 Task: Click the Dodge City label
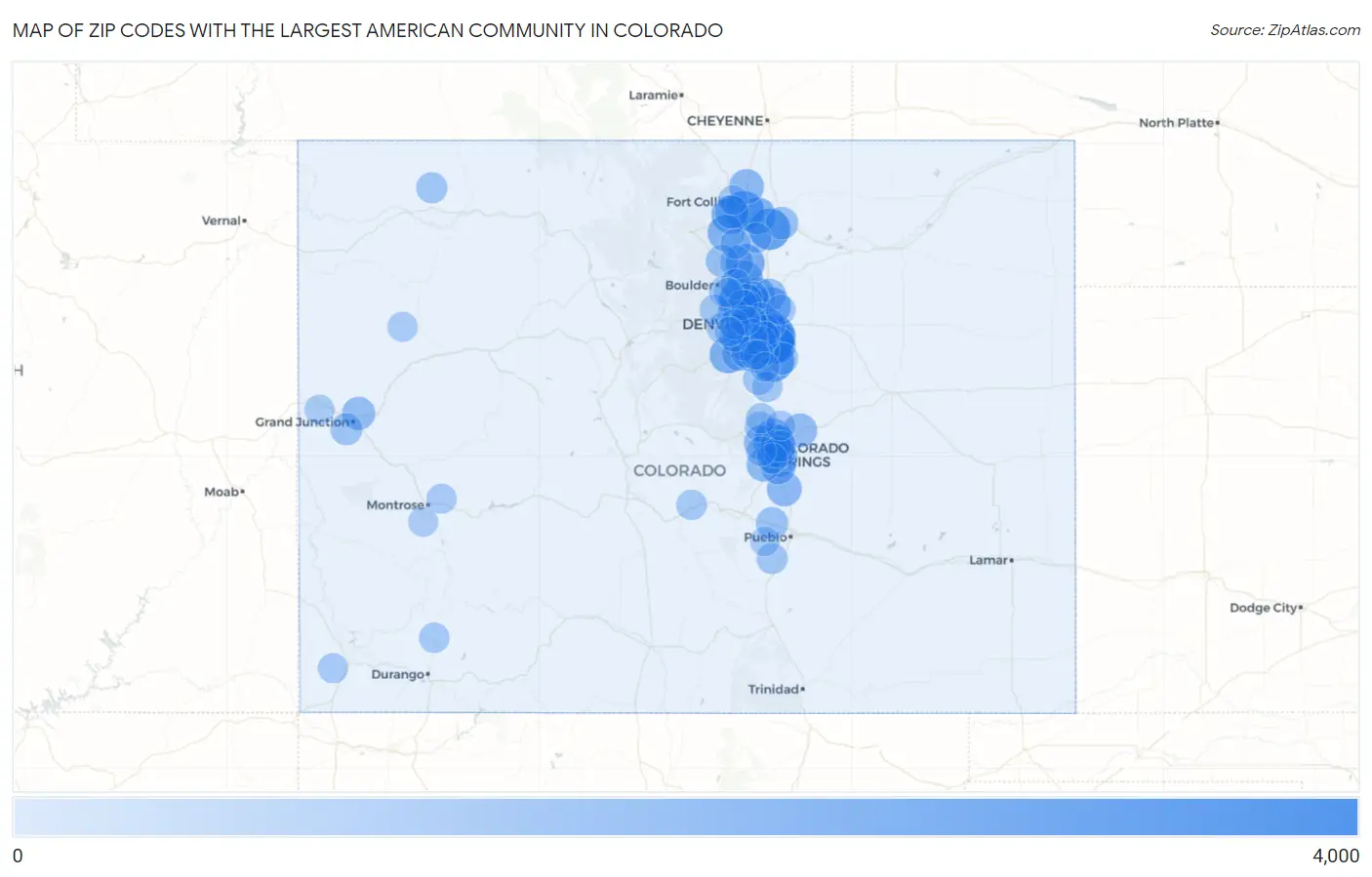(1266, 608)
